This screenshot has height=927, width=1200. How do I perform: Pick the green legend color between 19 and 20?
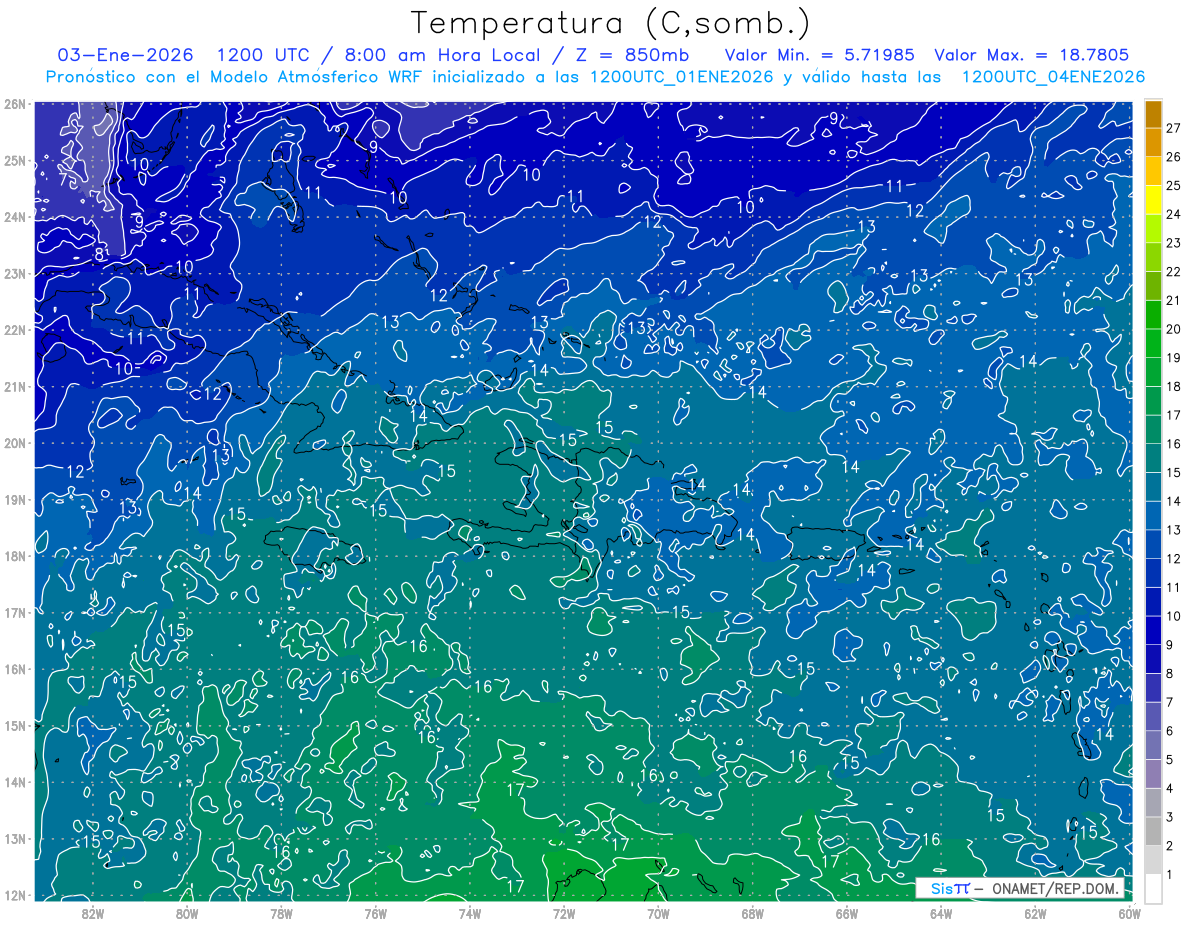click(x=1153, y=343)
